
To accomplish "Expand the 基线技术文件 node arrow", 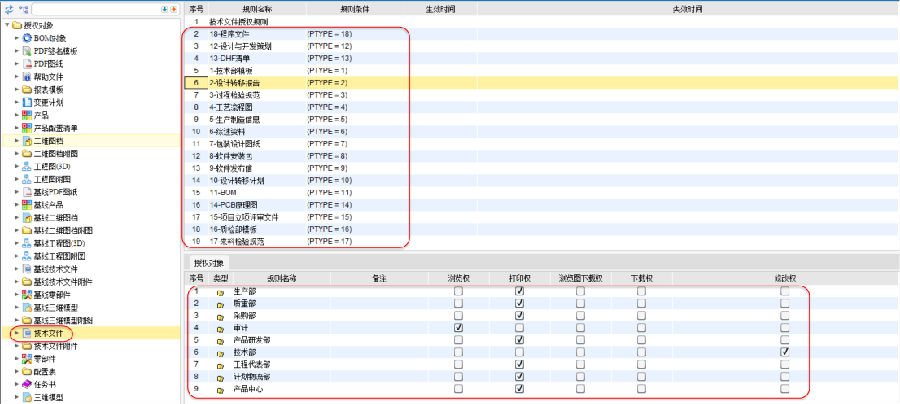I will (x=17, y=269).
